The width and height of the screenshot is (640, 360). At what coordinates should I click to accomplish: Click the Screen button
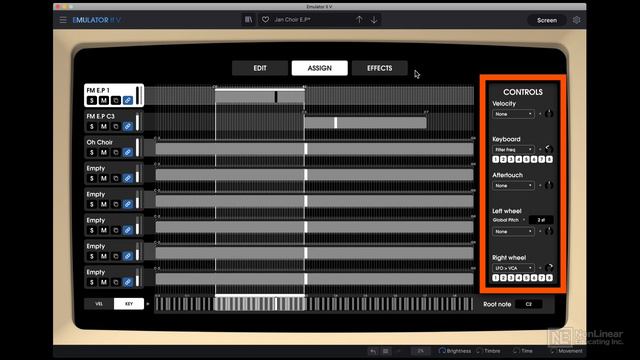[x=547, y=20]
